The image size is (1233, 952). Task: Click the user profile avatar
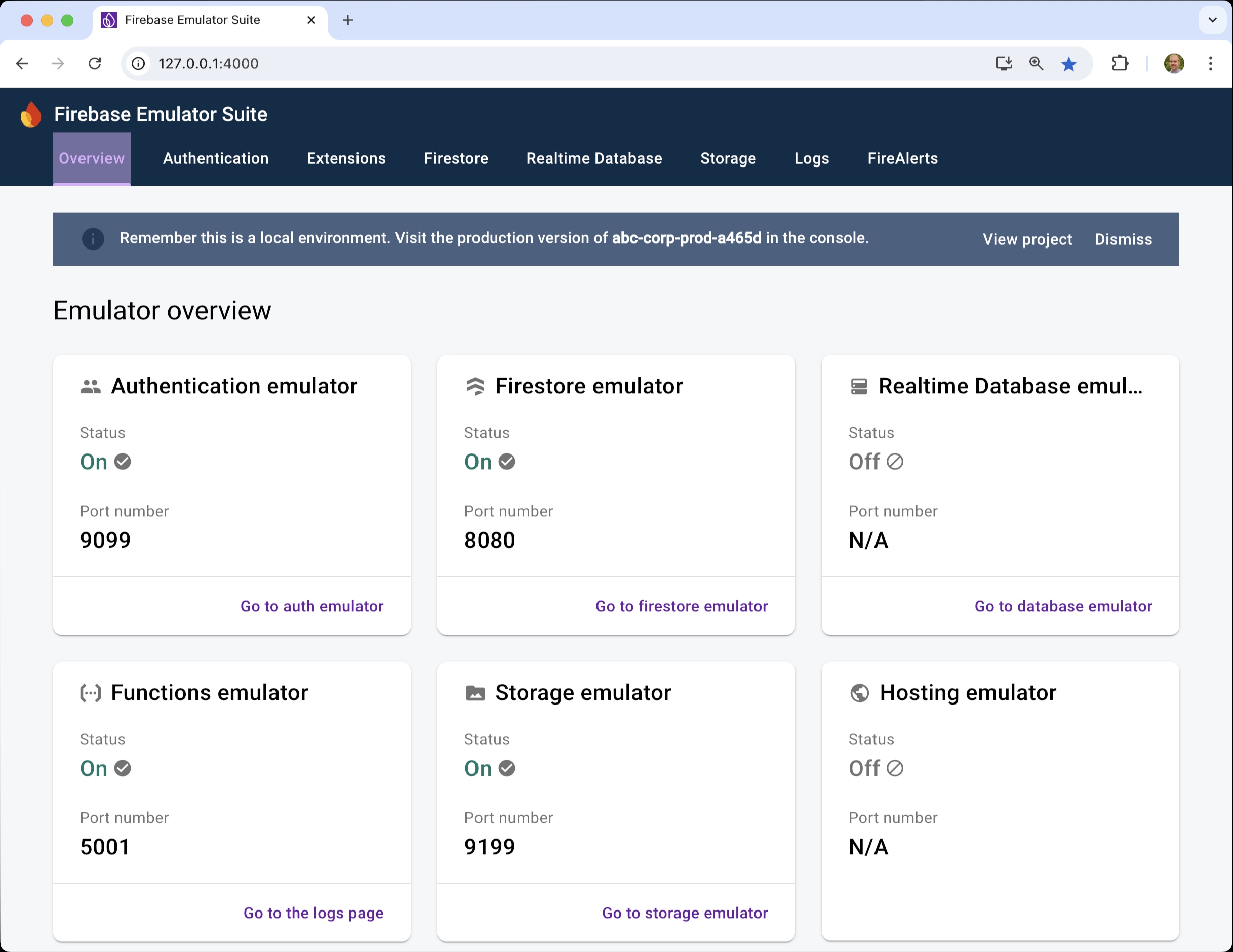pos(1174,64)
